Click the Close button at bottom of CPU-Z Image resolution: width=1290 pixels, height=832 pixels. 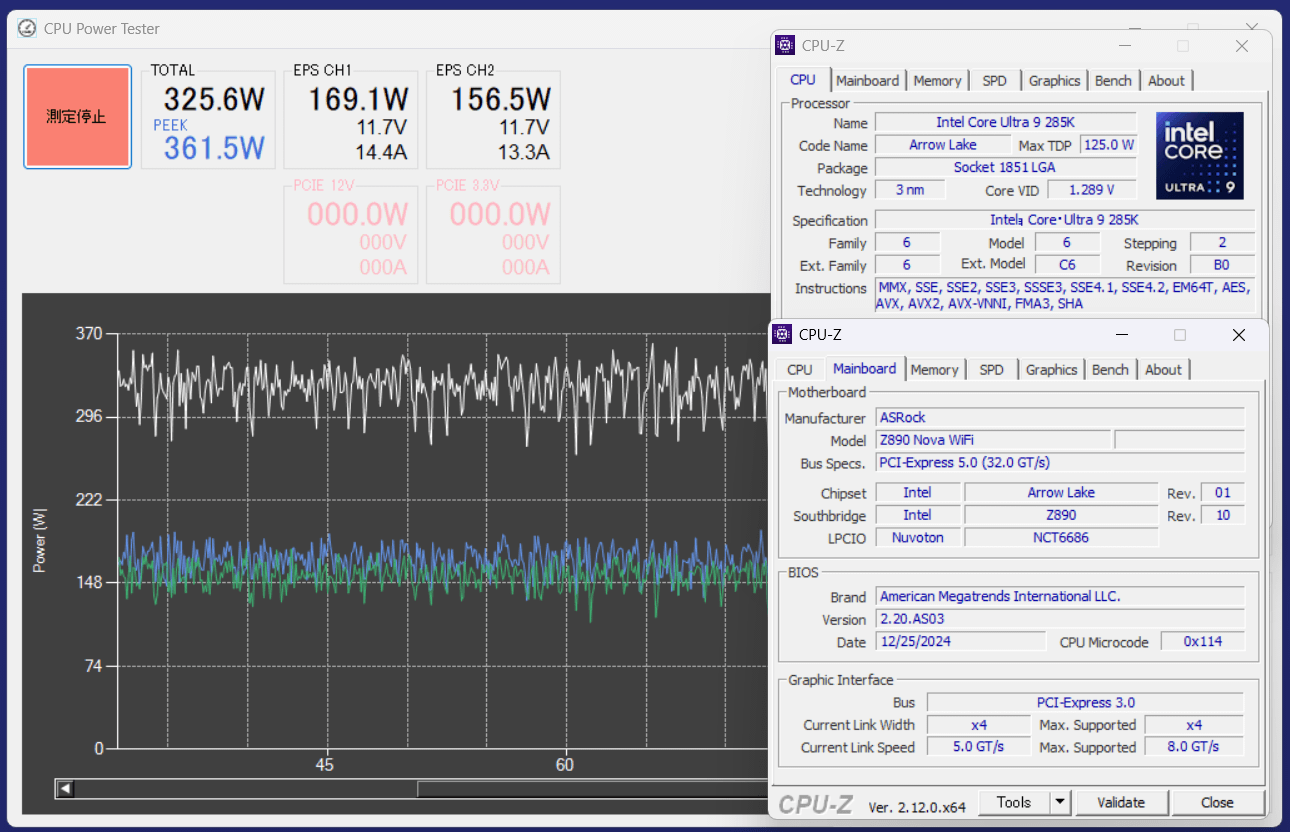pos(1217,802)
